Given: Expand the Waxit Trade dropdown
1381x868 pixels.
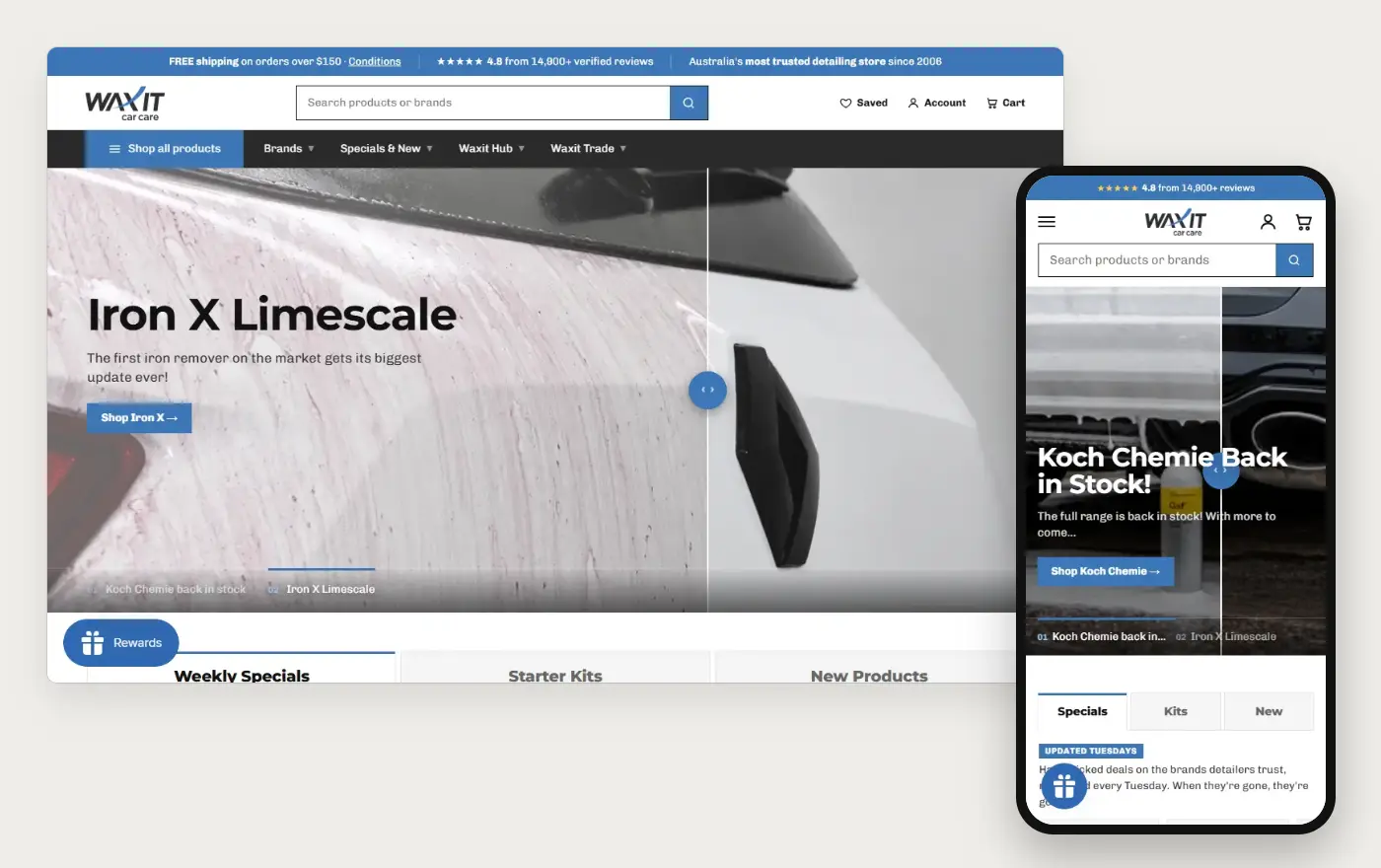Looking at the screenshot, I should (588, 149).
